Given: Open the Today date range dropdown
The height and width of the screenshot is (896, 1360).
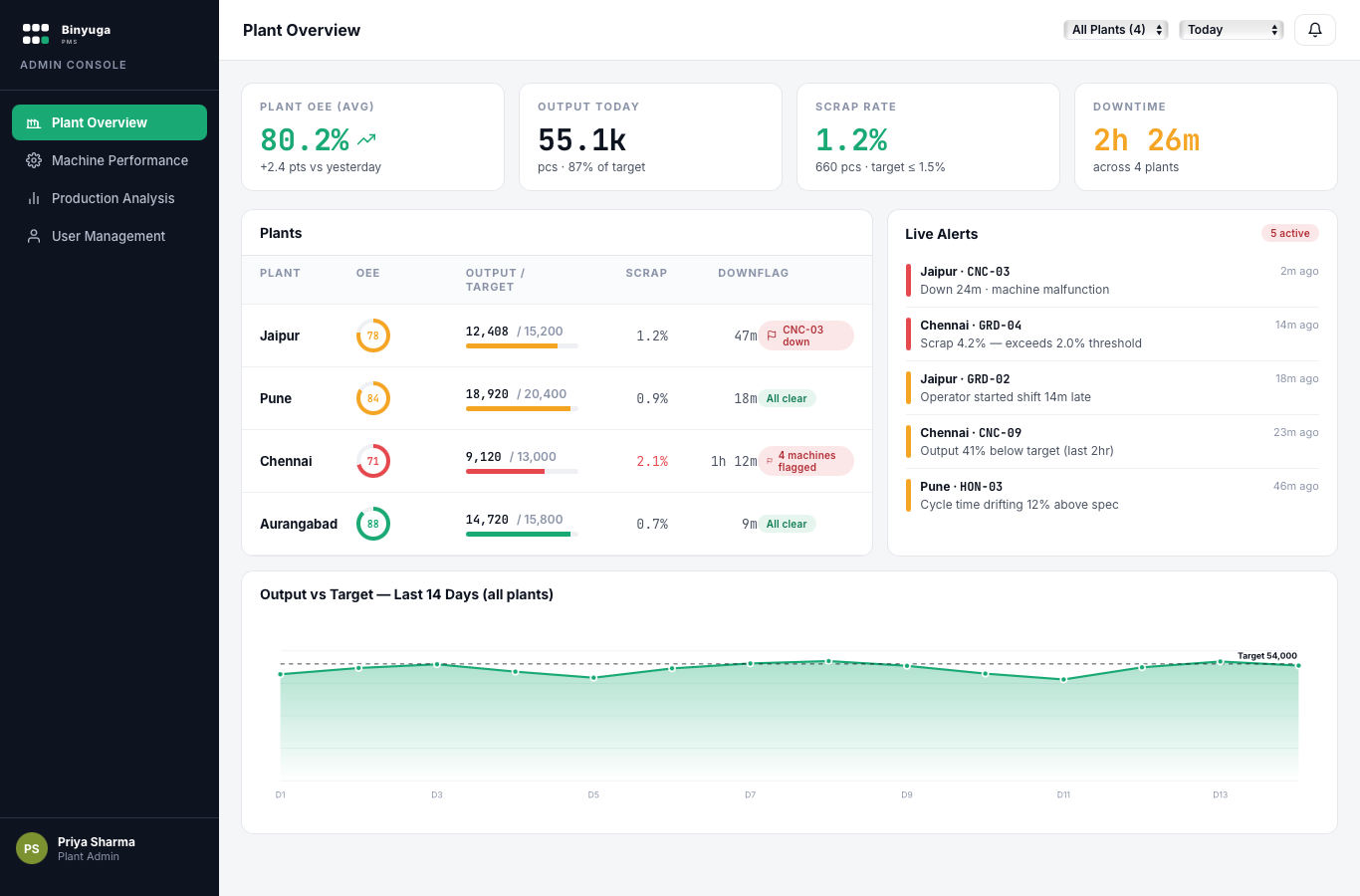Looking at the screenshot, I should coord(1232,30).
